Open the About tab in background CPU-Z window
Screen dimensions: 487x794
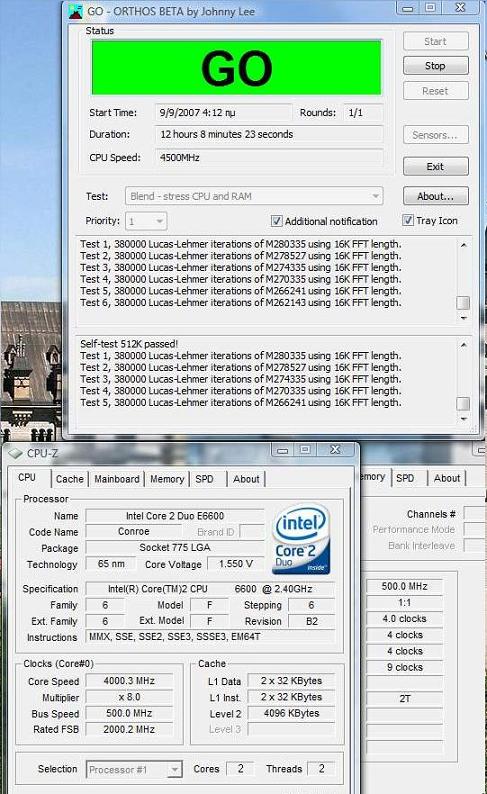pyautogui.click(x=447, y=478)
